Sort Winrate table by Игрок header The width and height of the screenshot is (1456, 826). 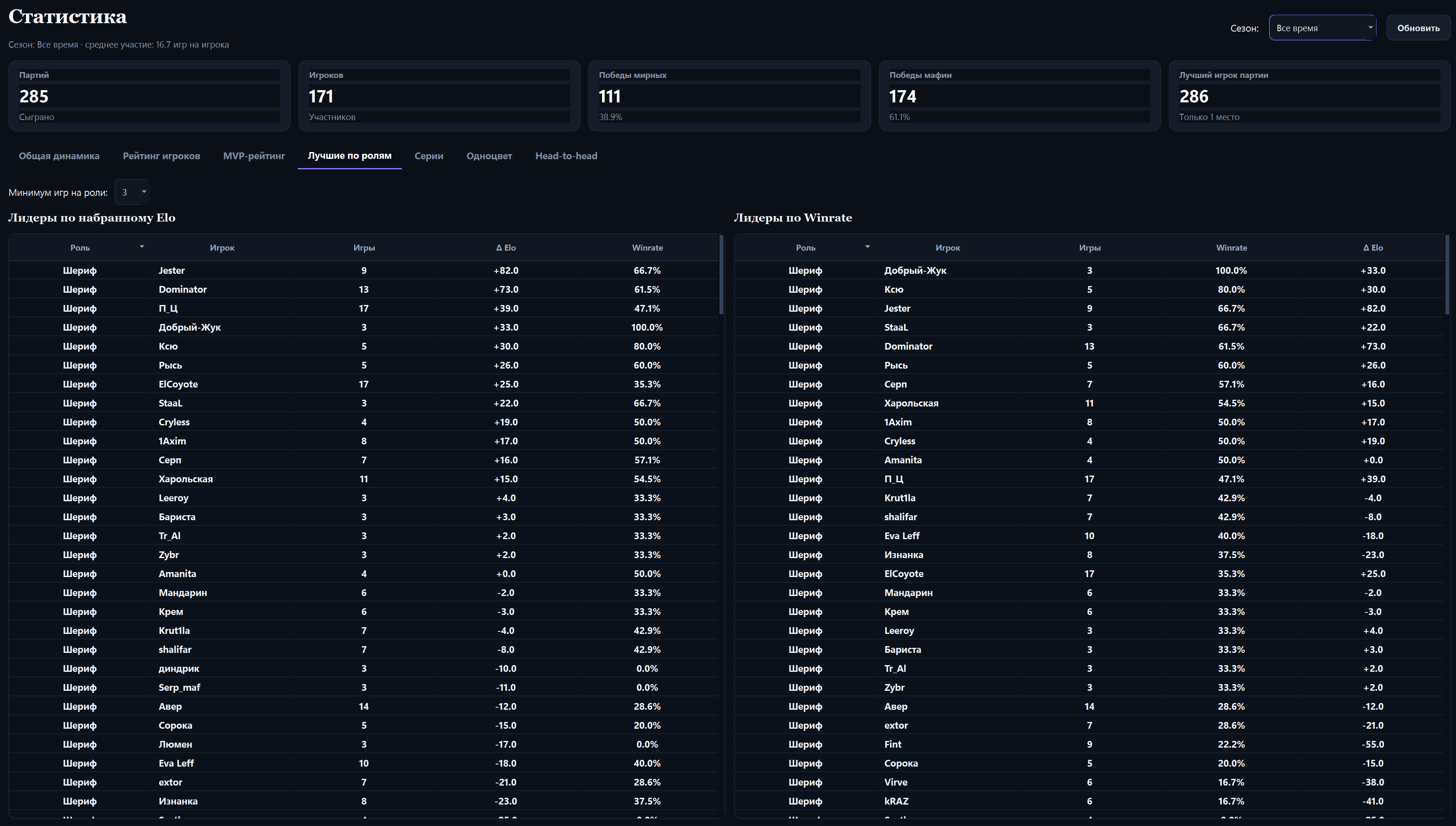(947, 248)
